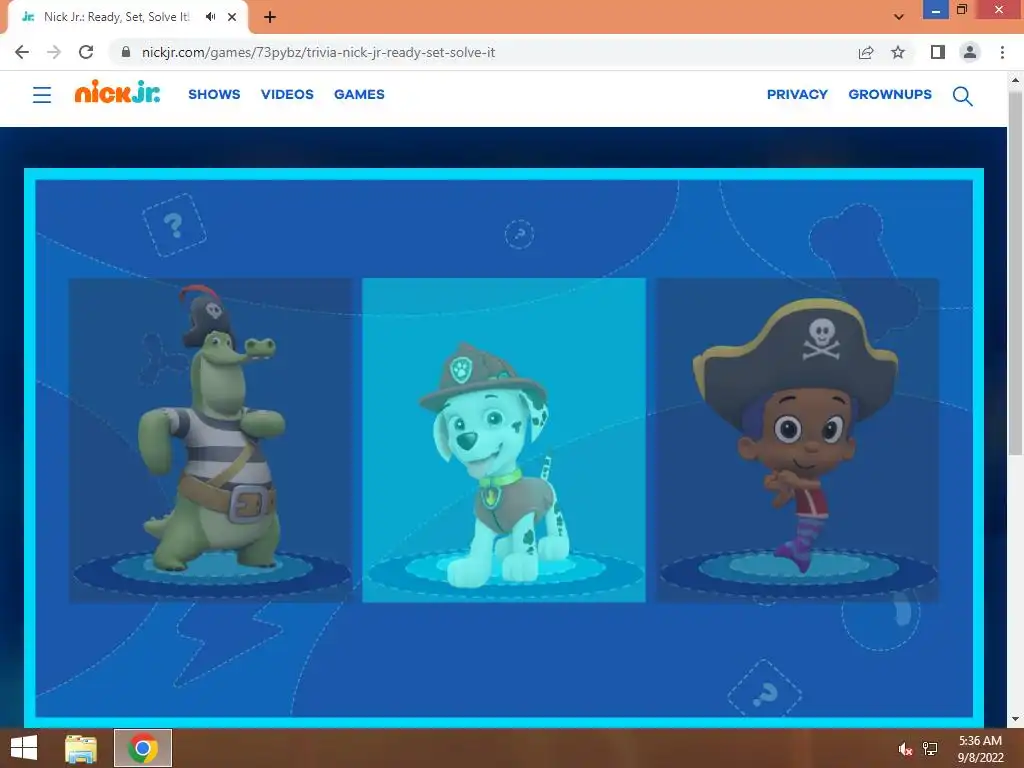1024x768 pixels.
Task: Open the Nick Jr. hamburger menu
Action: [42, 95]
